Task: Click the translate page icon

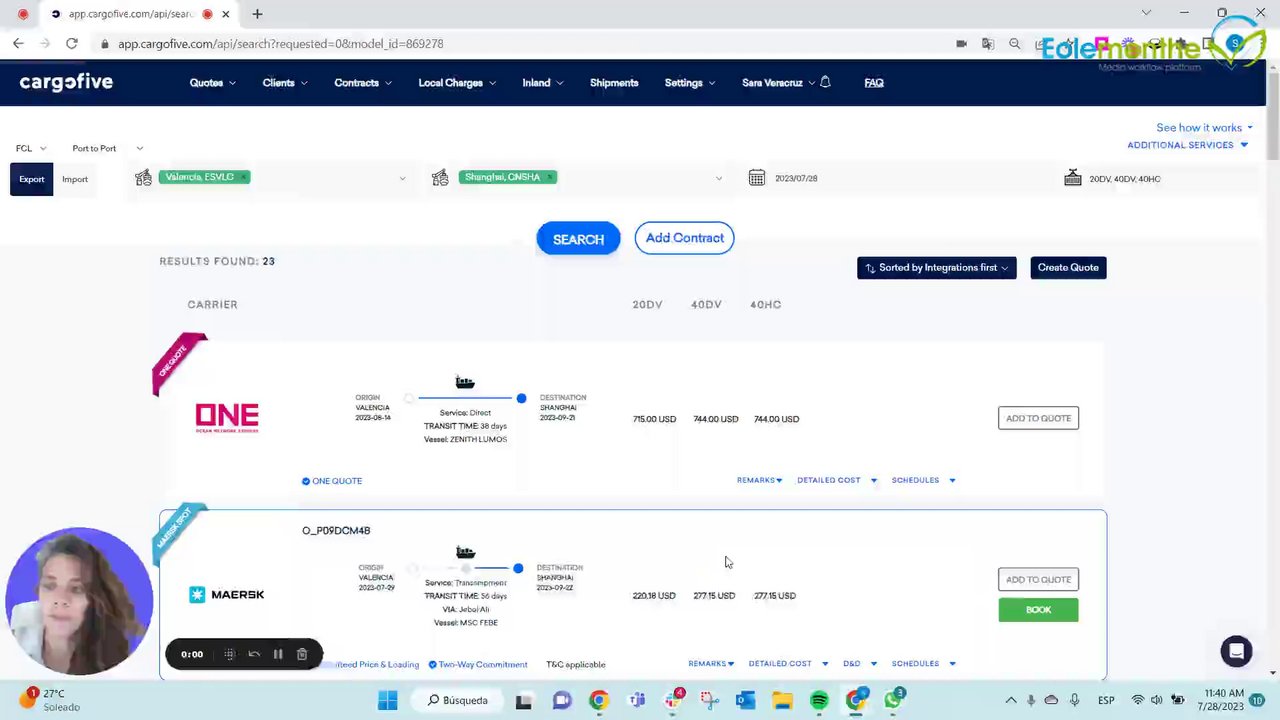Action: click(x=988, y=44)
